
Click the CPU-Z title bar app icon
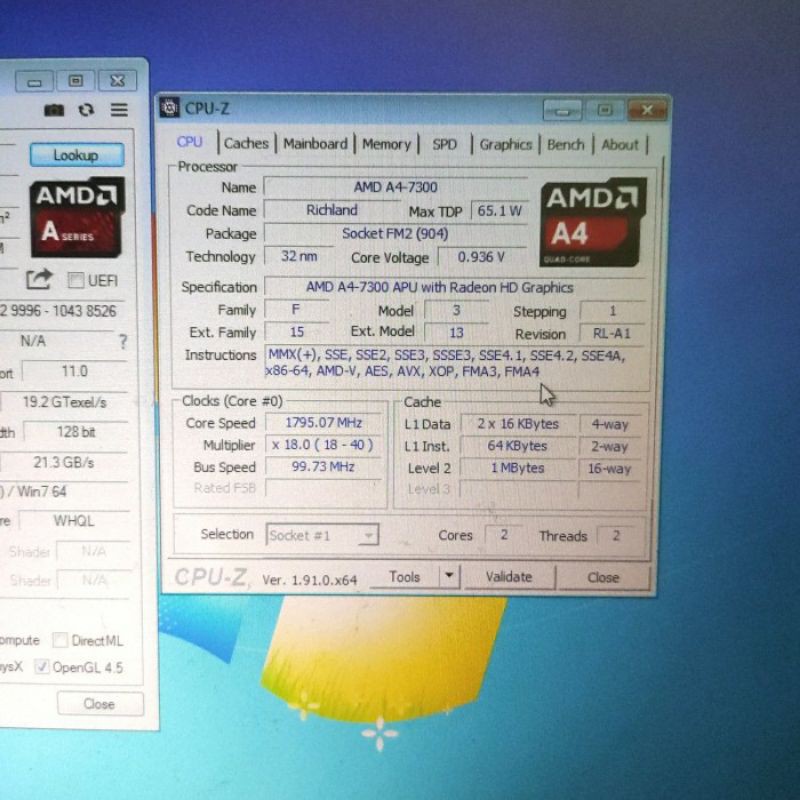tap(169, 108)
